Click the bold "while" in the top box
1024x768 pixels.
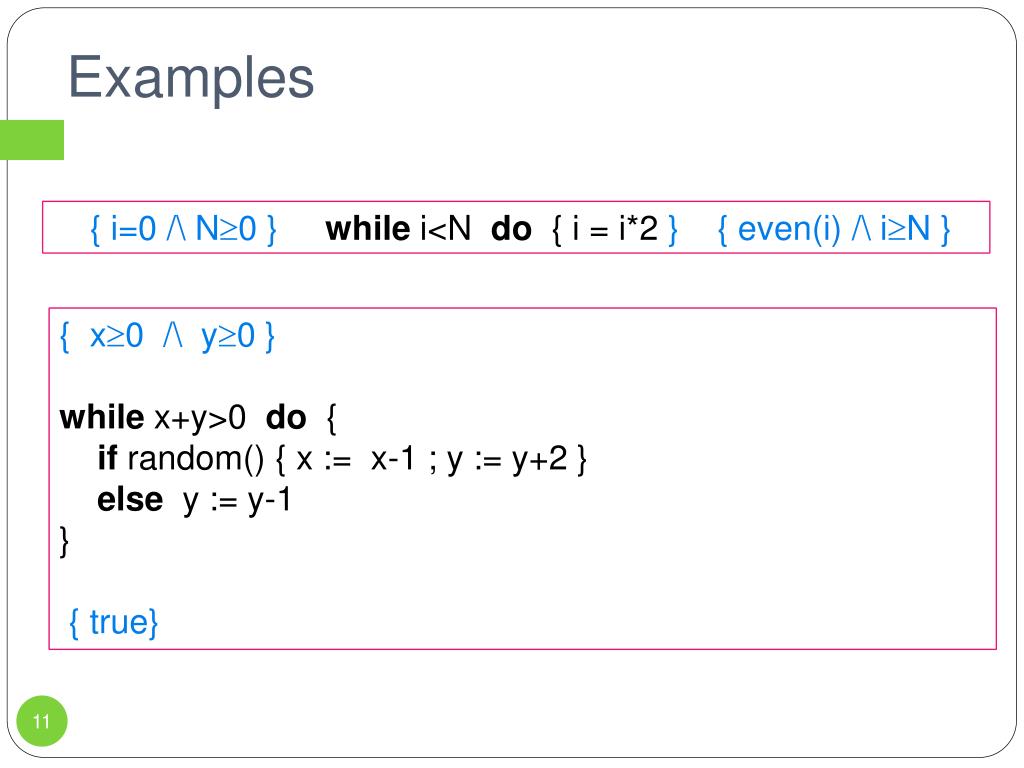[x=369, y=229]
